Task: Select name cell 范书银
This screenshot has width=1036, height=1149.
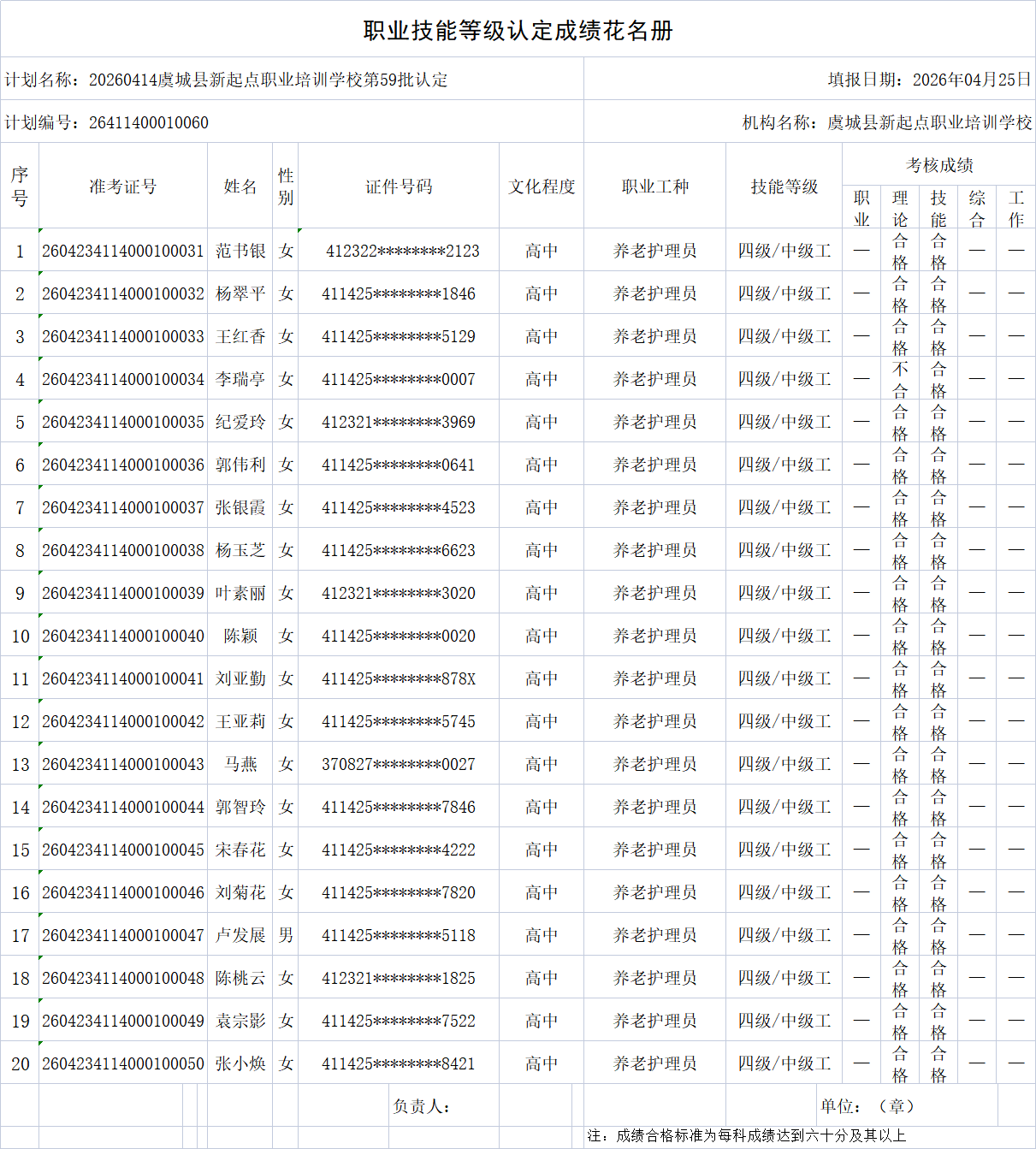Action: pyautogui.click(x=240, y=251)
